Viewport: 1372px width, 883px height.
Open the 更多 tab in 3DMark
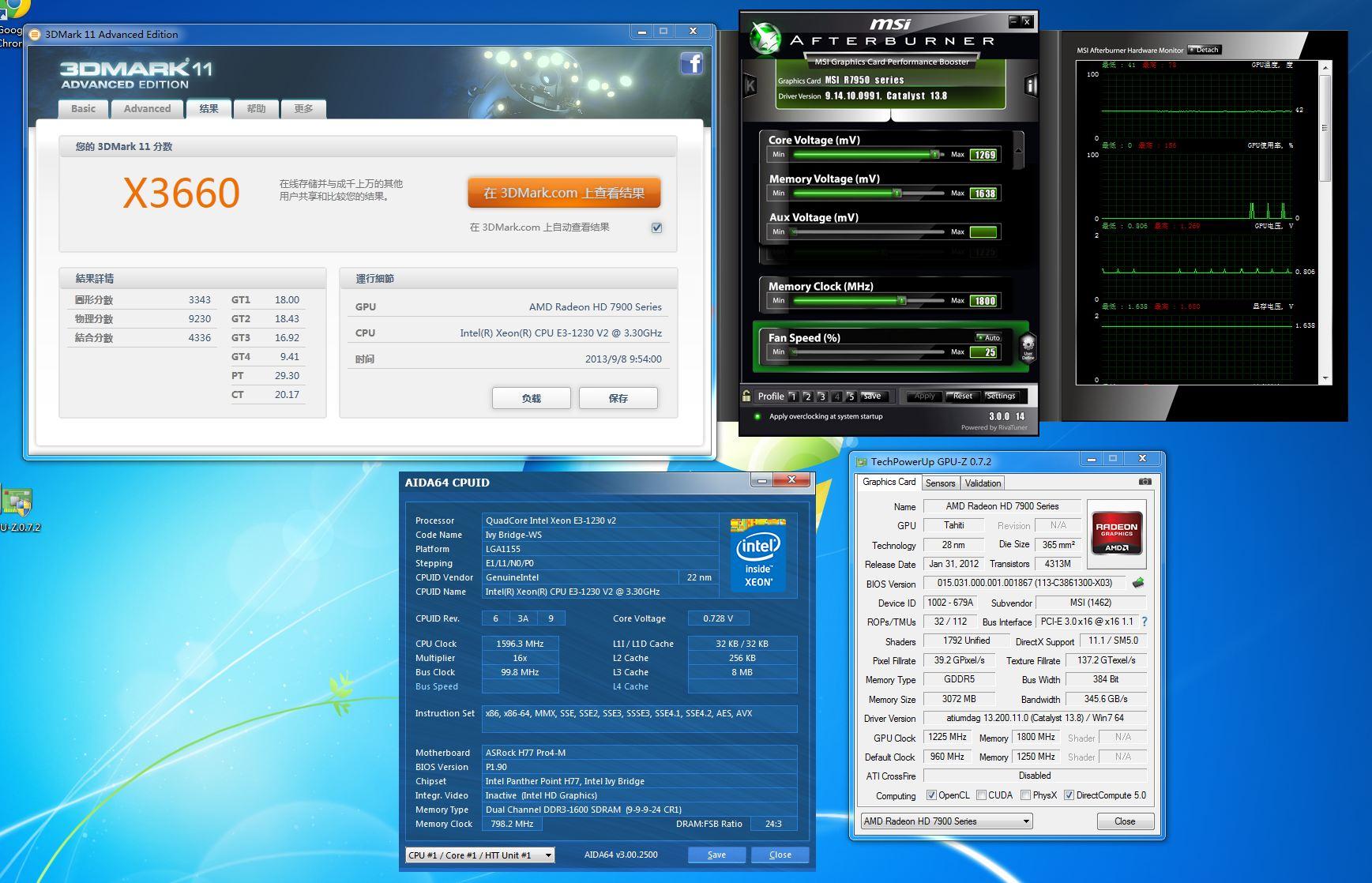point(303,109)
